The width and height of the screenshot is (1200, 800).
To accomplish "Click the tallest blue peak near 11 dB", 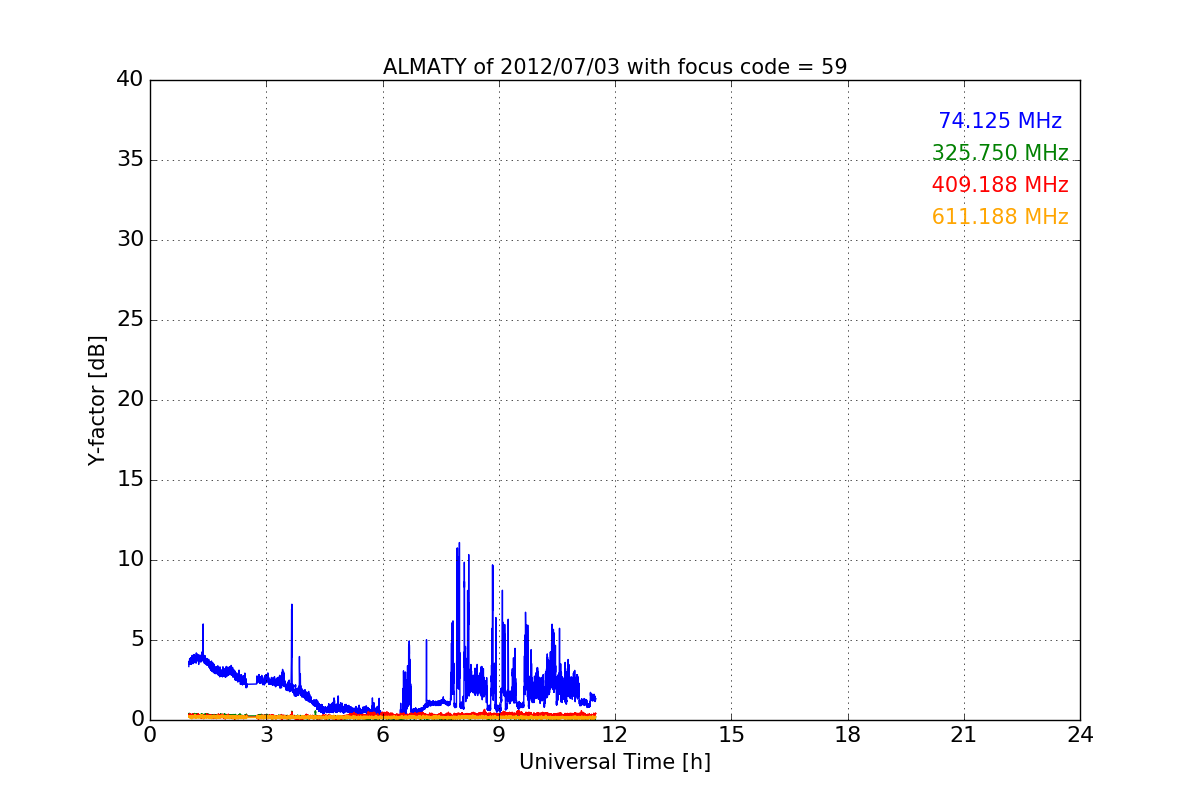I will coord(459,546).
